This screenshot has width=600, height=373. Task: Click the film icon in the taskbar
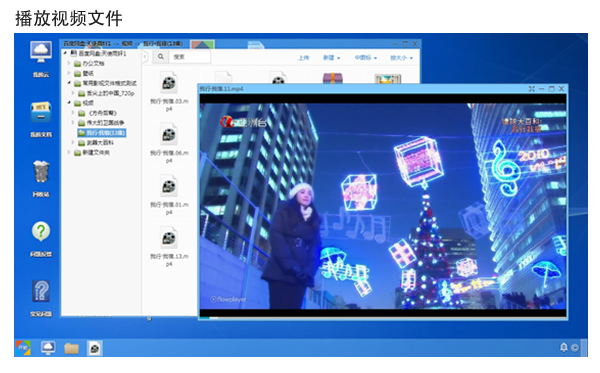(x=94, y=348)
